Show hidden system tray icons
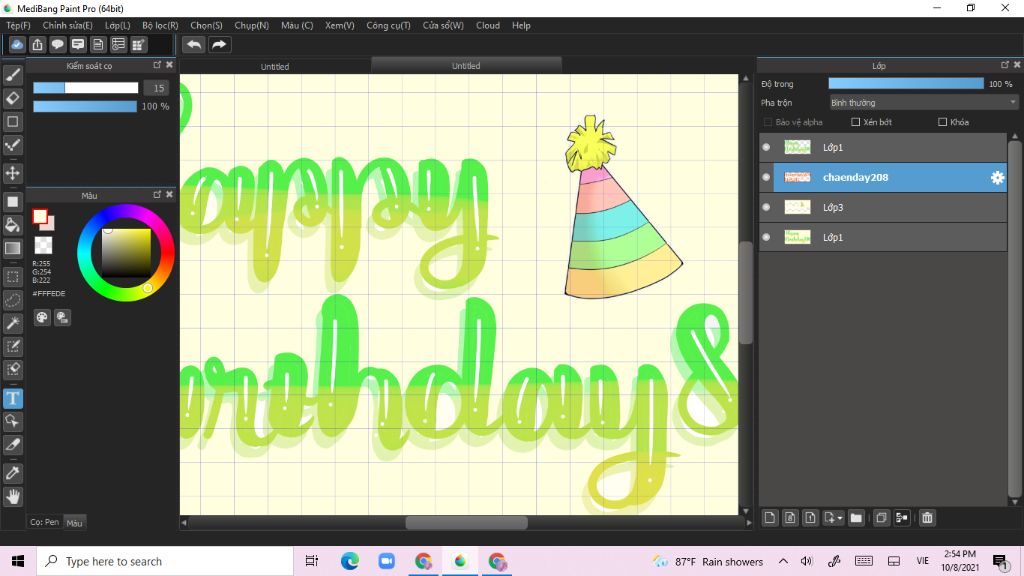1024x576 pixels. 783,561
